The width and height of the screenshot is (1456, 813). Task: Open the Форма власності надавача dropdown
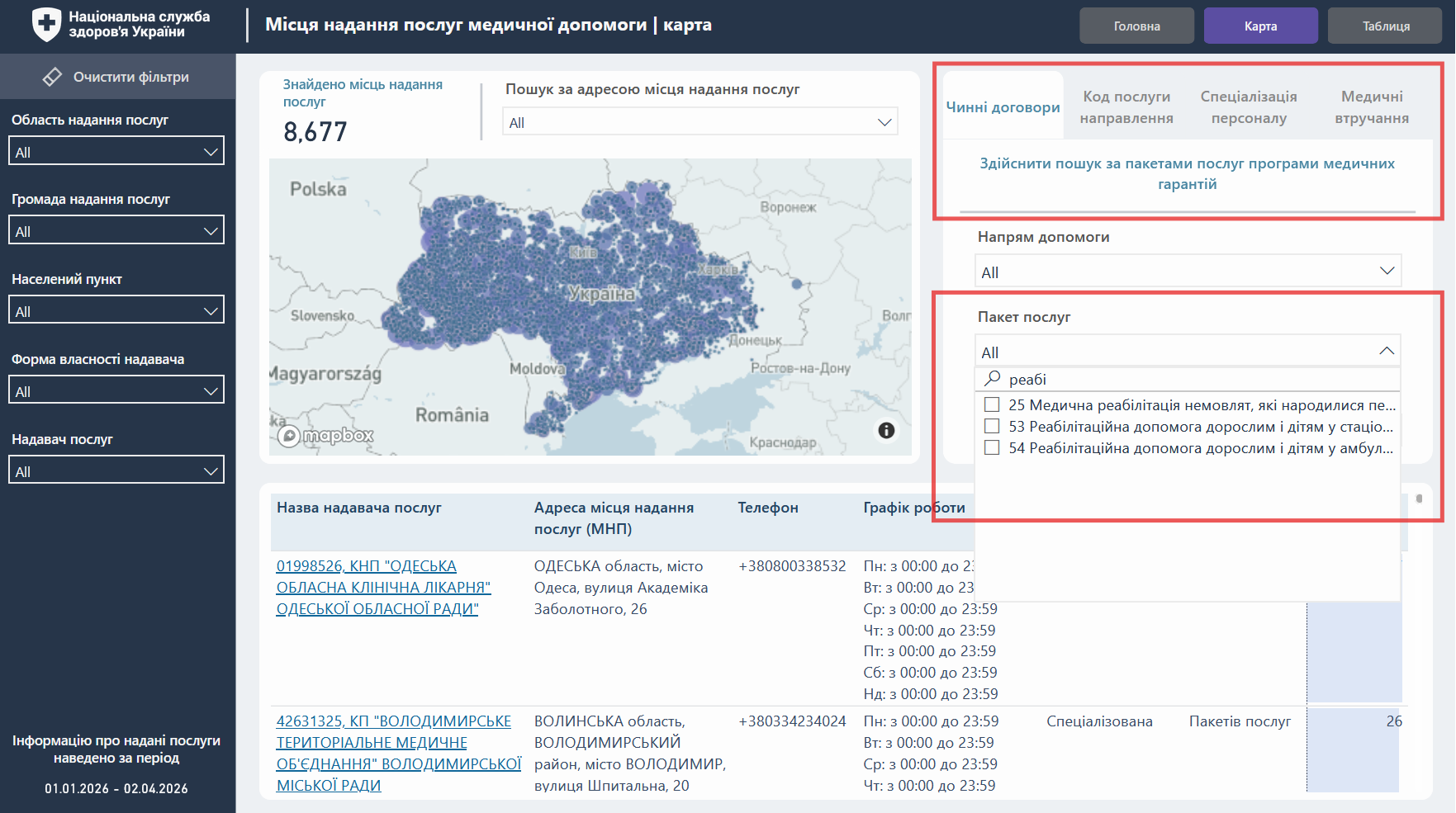pos(116,390)
